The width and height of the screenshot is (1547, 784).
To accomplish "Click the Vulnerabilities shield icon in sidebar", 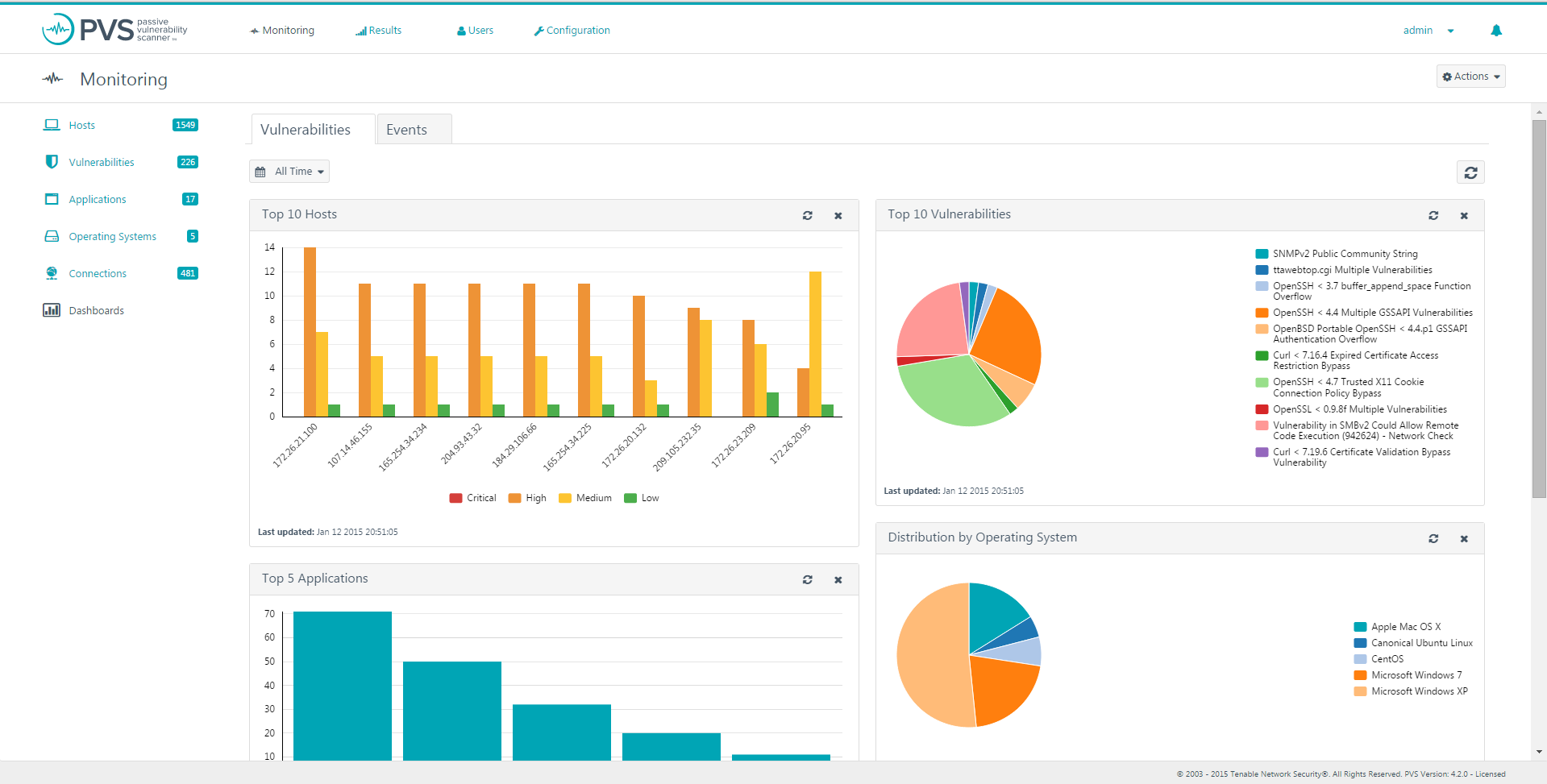I will click(x=52, y=162).
